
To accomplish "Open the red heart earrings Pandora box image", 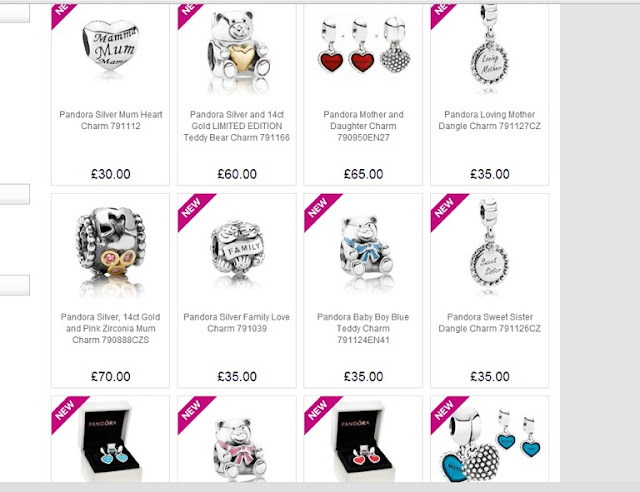I will click(x=363, y=441).
